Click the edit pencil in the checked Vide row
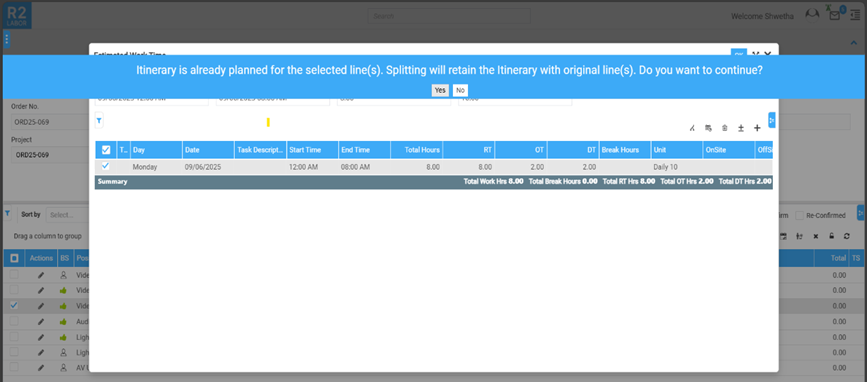The height and width of the screenshot is (382, 867). pos(41,306)
